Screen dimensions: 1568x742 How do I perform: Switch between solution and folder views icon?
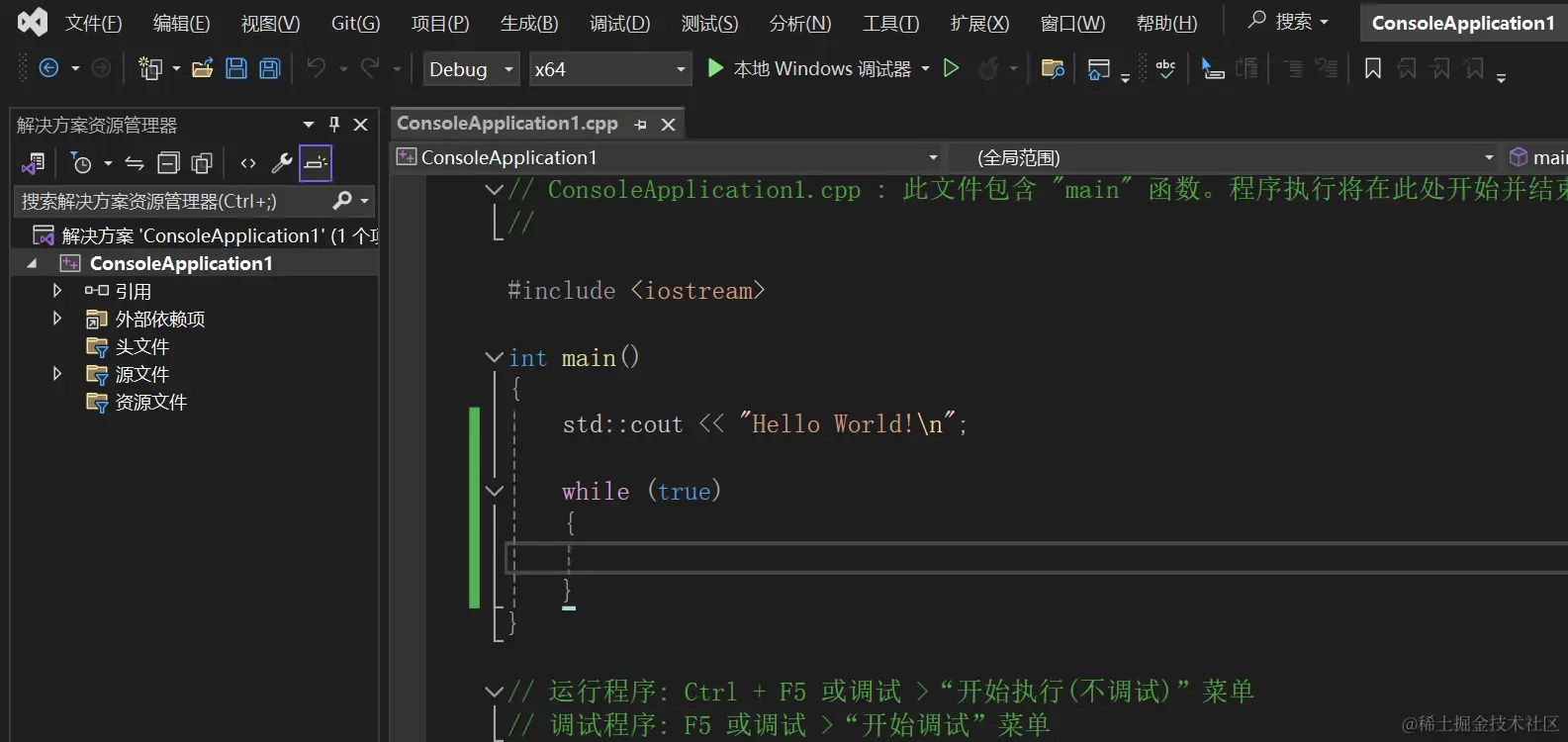(33, 163)
